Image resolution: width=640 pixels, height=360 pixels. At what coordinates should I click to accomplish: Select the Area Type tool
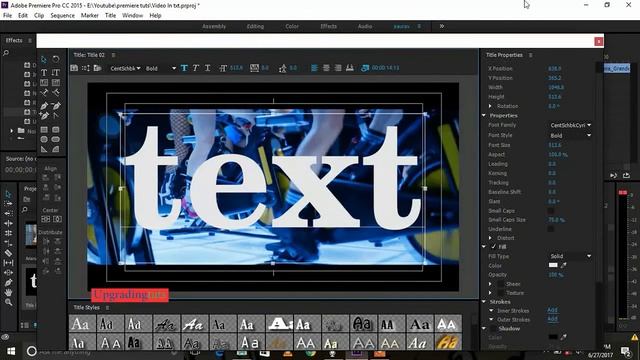(x=44, y=82)
